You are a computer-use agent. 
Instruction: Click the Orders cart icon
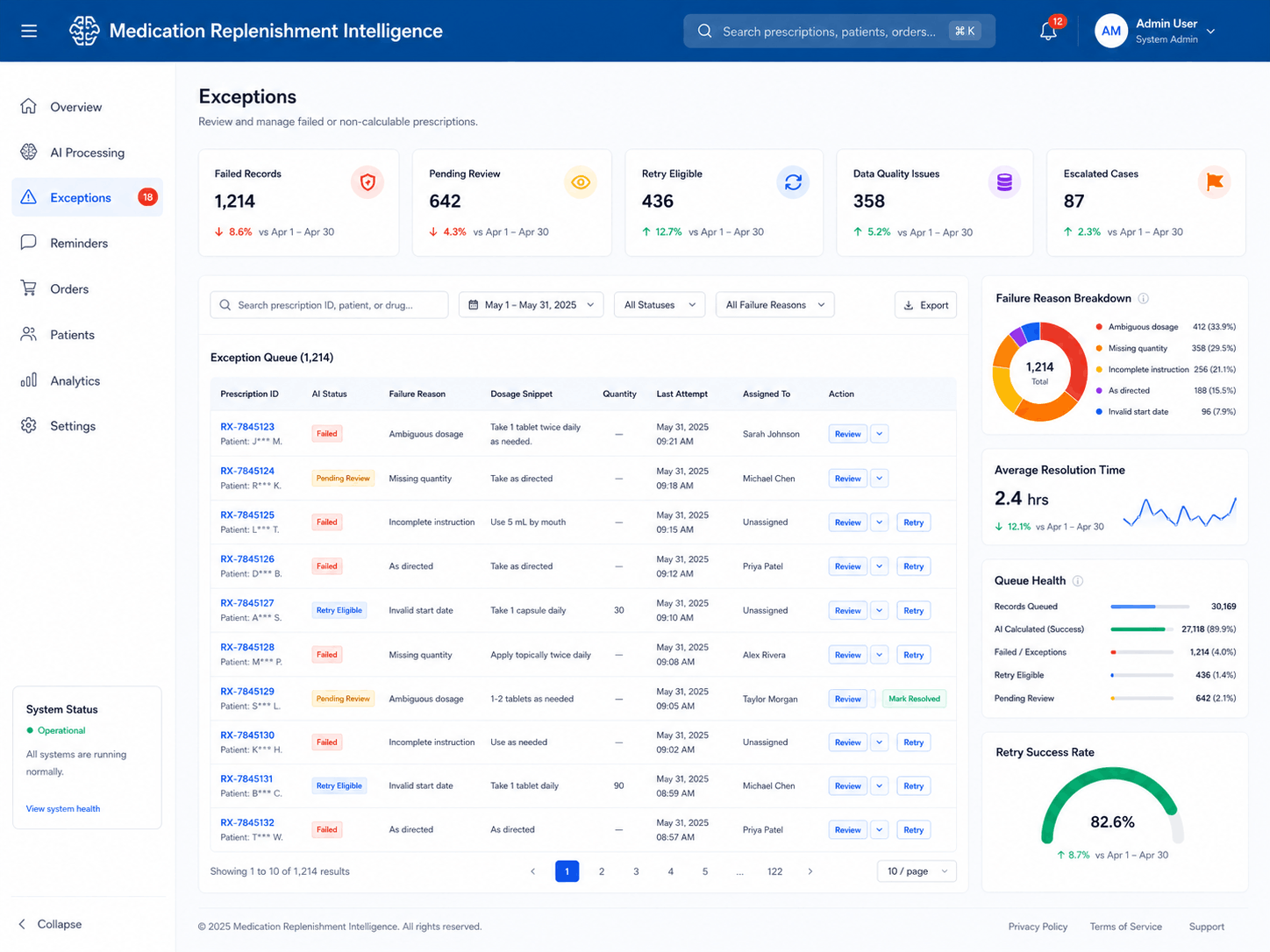29,288
